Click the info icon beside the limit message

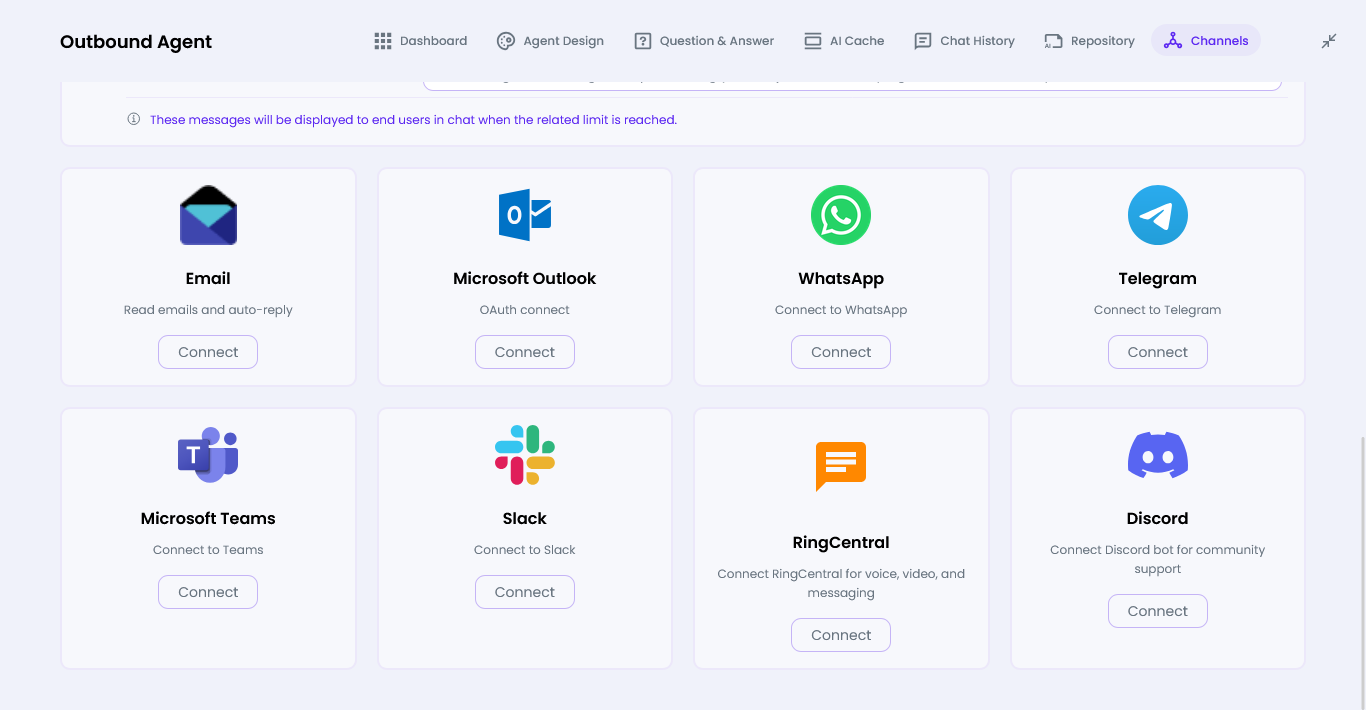coord(134,119)
